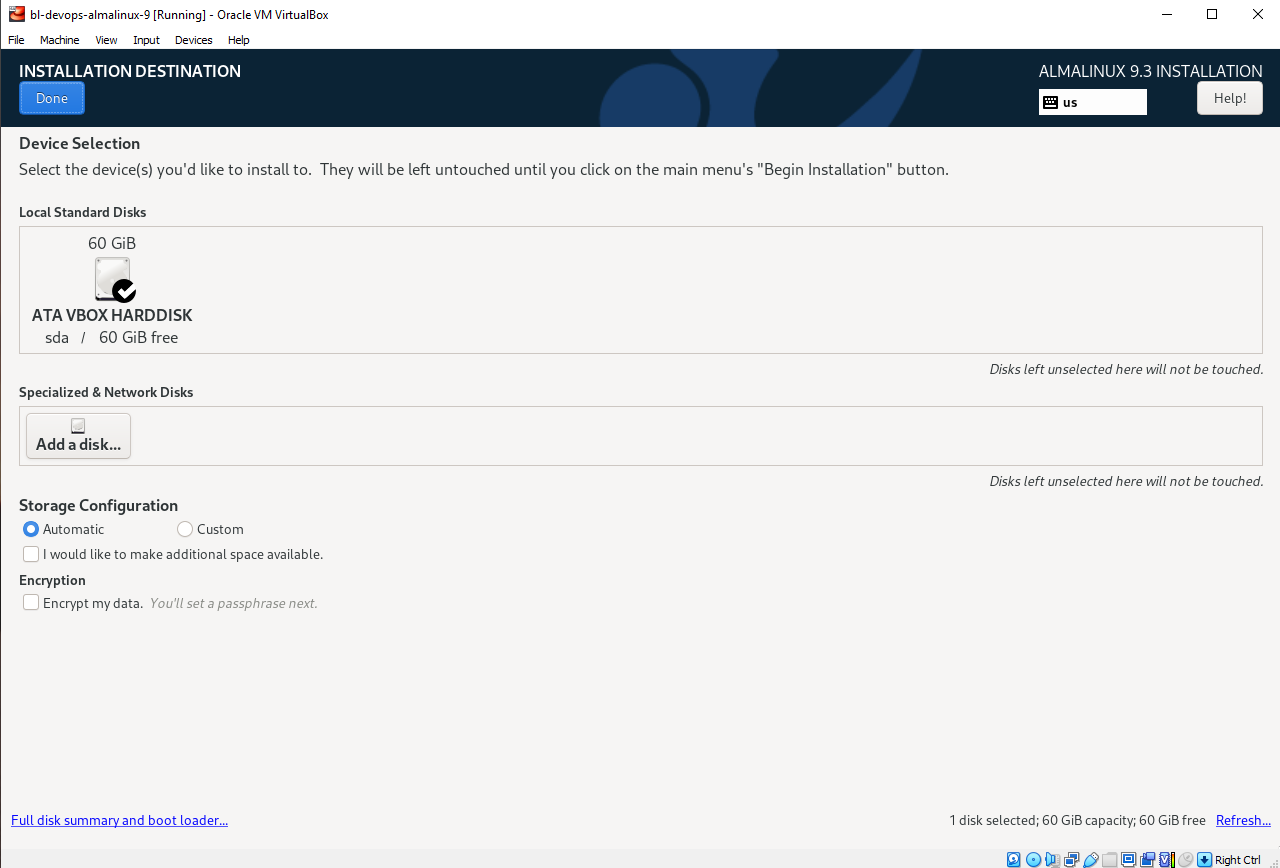Click the Encryption section heading
The image size is (1280, 868).
[52, 580]
